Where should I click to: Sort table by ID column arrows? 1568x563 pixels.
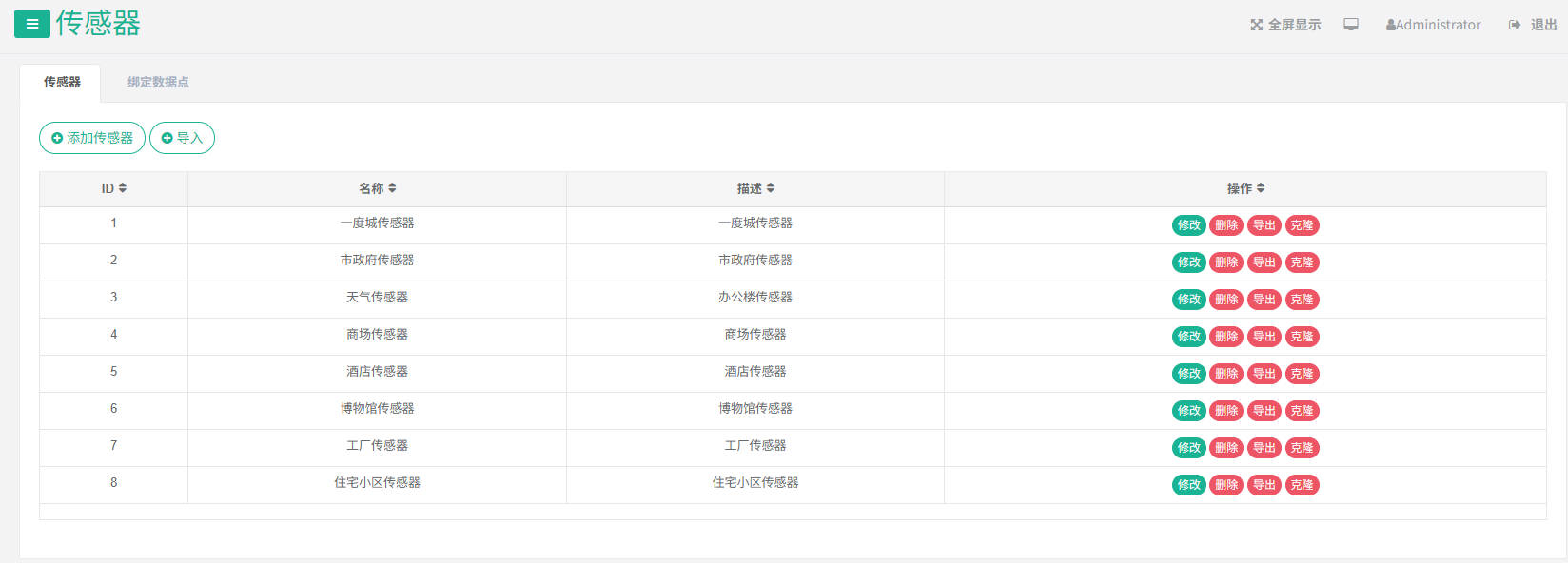coord(123,188)
